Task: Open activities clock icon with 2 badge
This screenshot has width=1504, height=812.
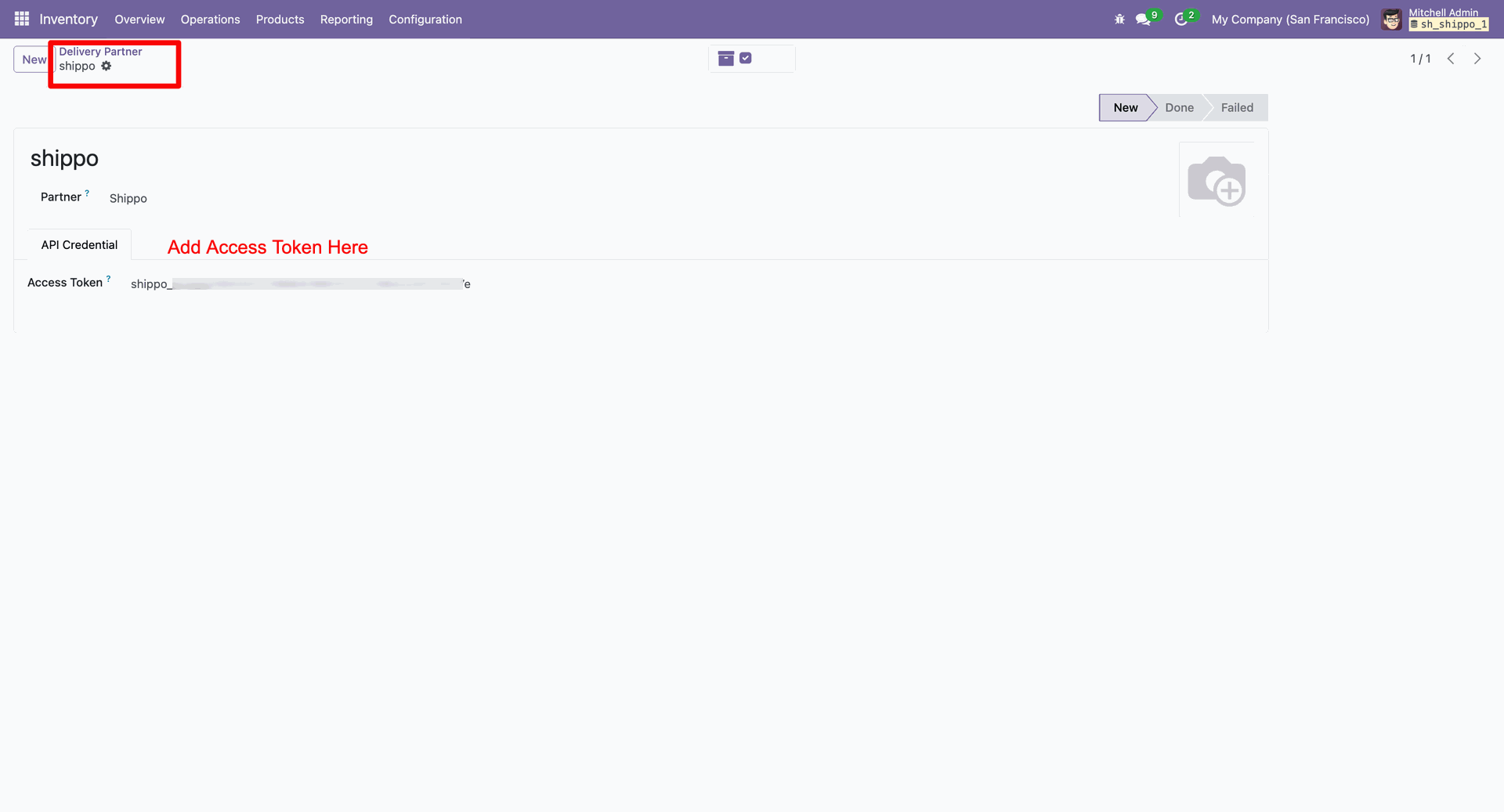Action: 1183,19
